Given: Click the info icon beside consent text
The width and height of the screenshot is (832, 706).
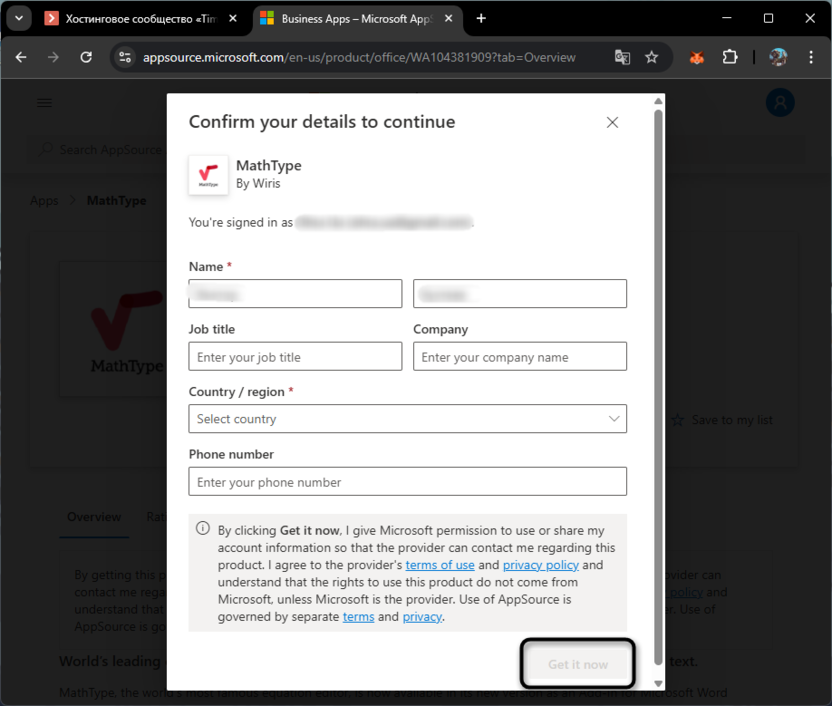Looking at the screenshot, I should 203,528.
